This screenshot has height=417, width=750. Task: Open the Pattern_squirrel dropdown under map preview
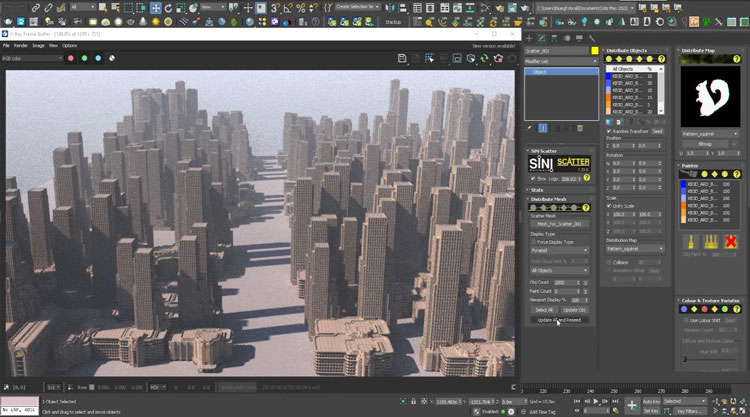coord(710,134)
